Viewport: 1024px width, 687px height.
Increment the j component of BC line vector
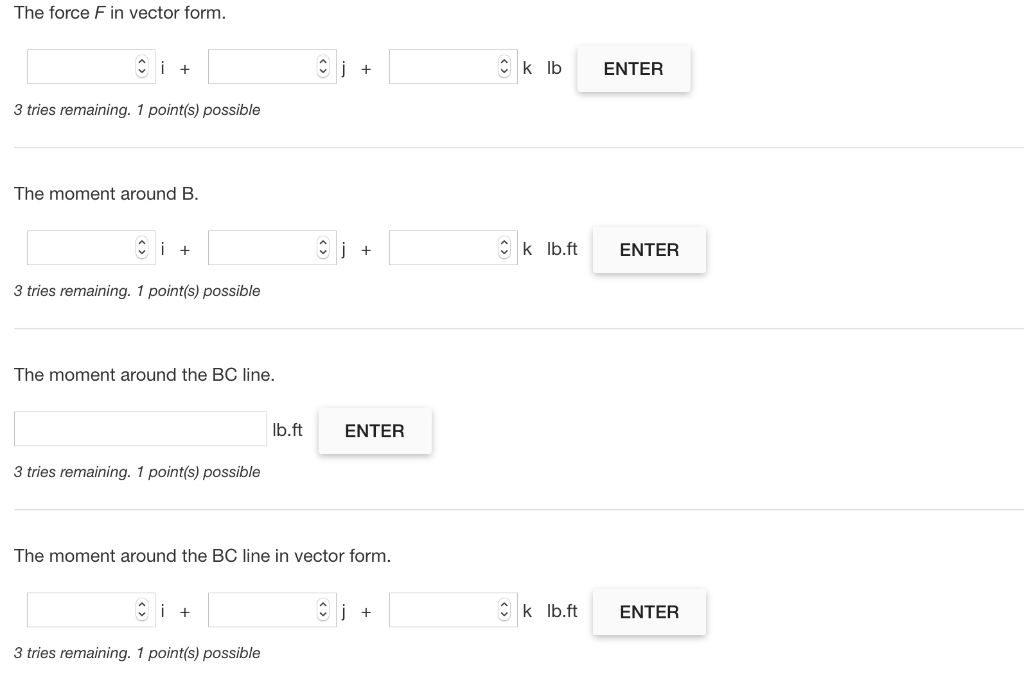point(325,605)
